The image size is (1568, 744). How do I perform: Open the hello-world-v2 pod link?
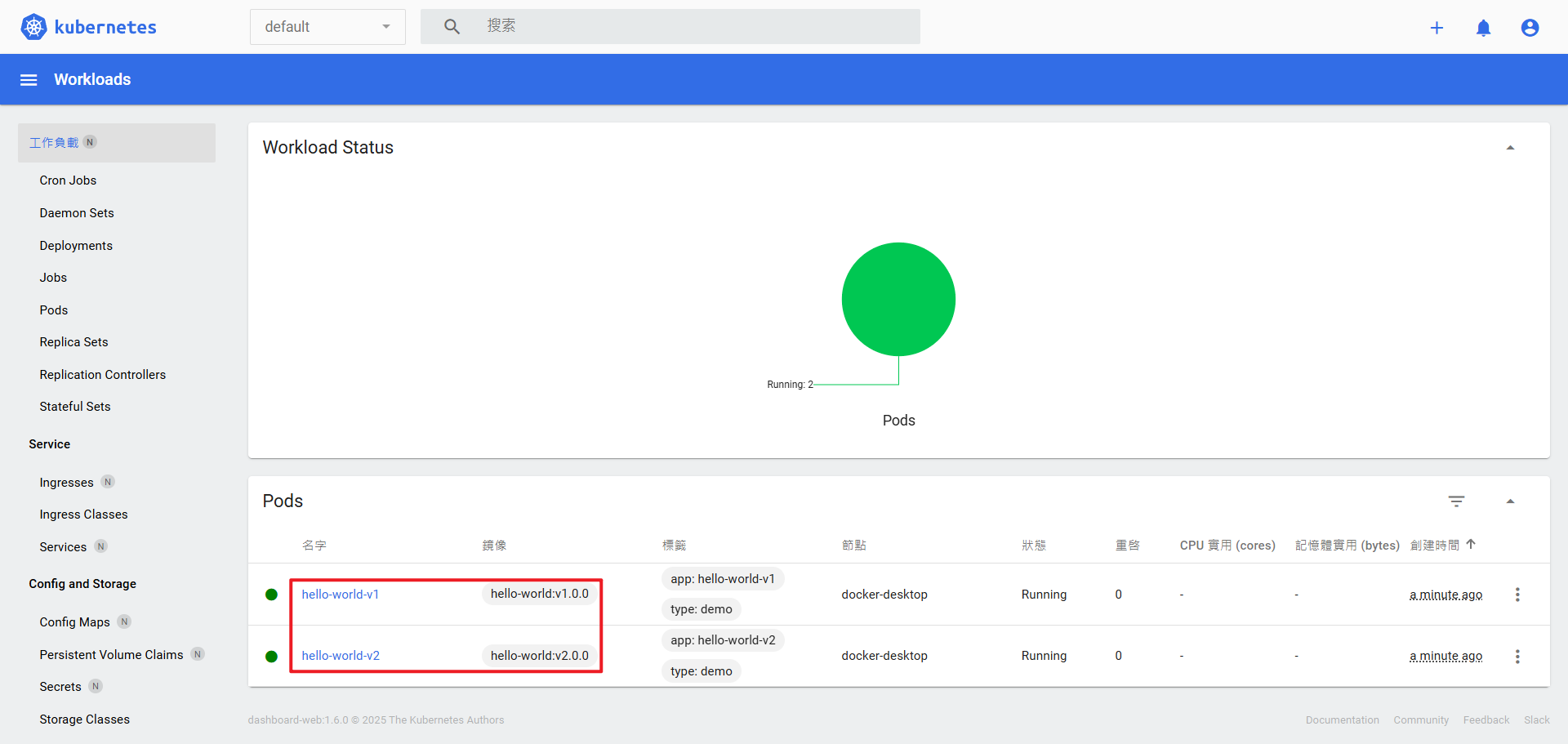coord(341,656)
